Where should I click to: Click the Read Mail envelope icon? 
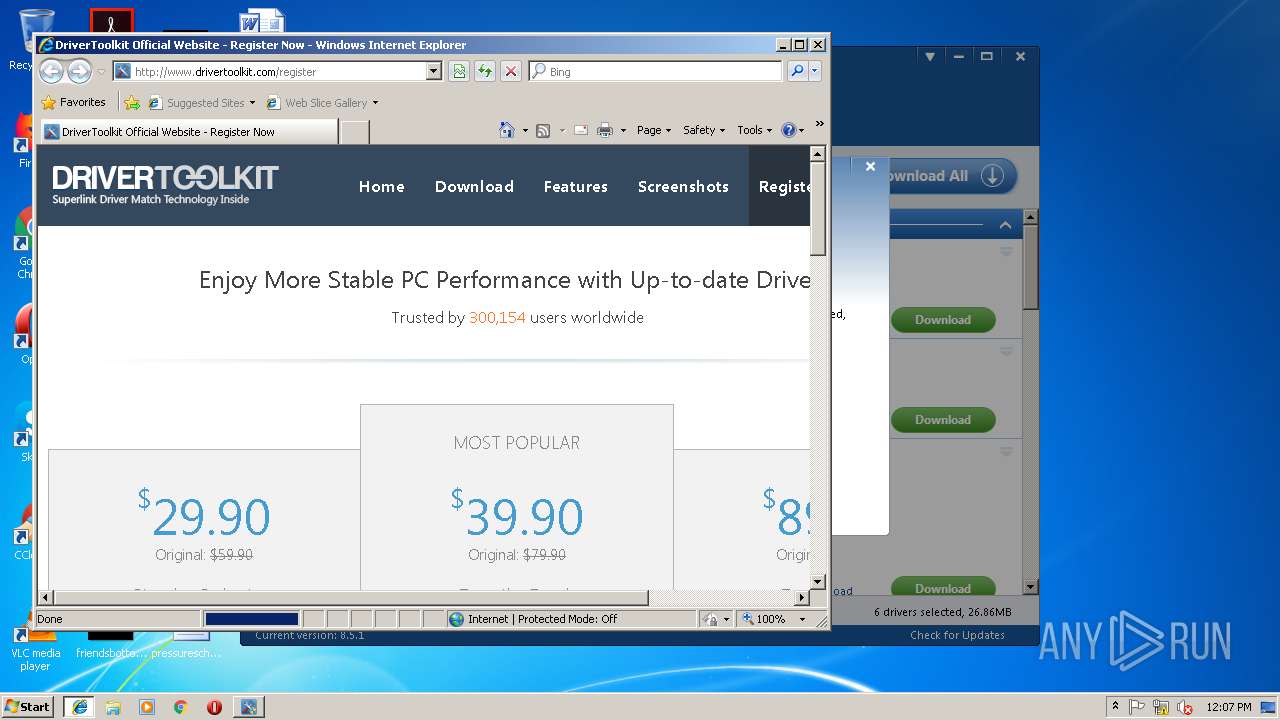pyautogui.click(x=580, y=130)
